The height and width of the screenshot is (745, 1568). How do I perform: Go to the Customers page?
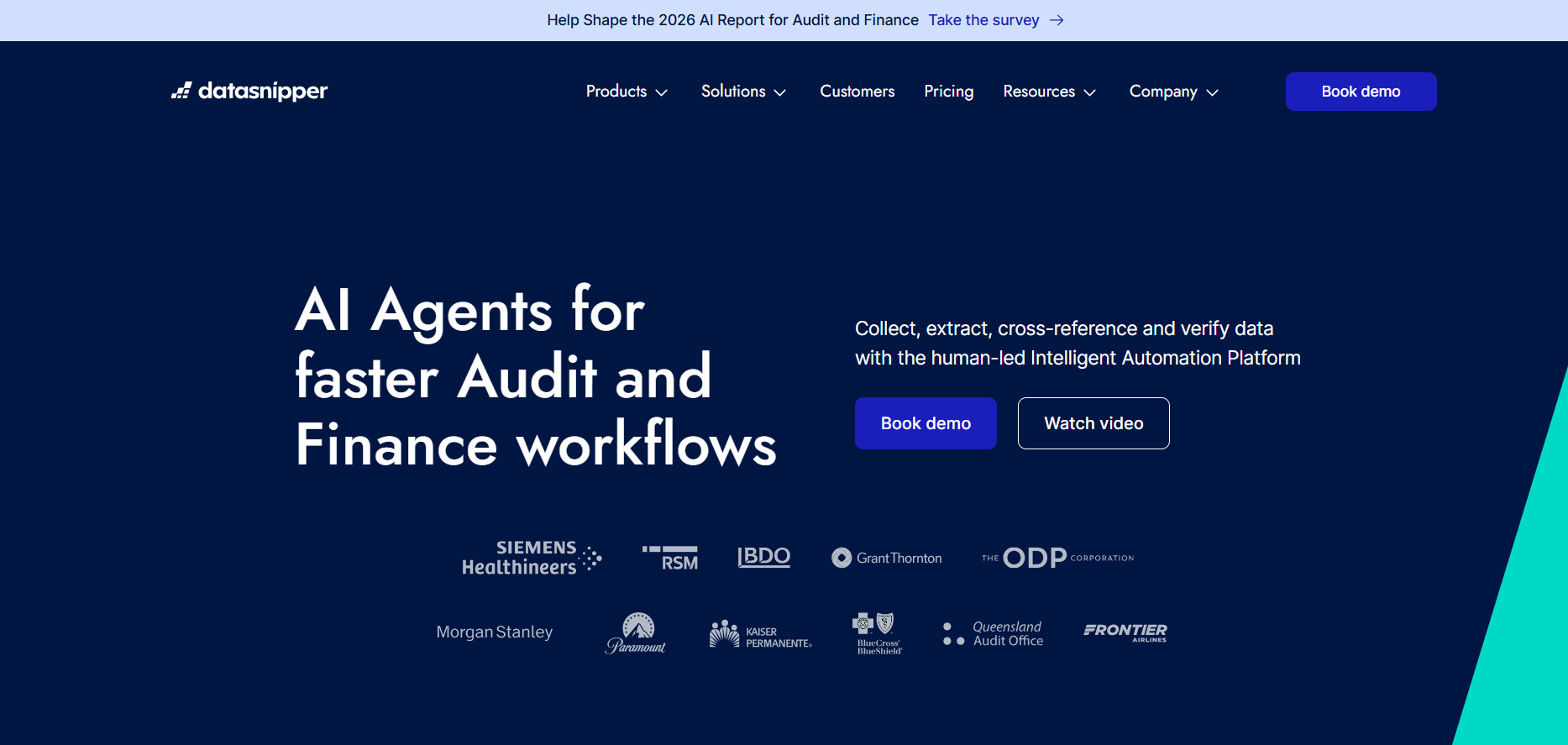(x=857, y=91)
